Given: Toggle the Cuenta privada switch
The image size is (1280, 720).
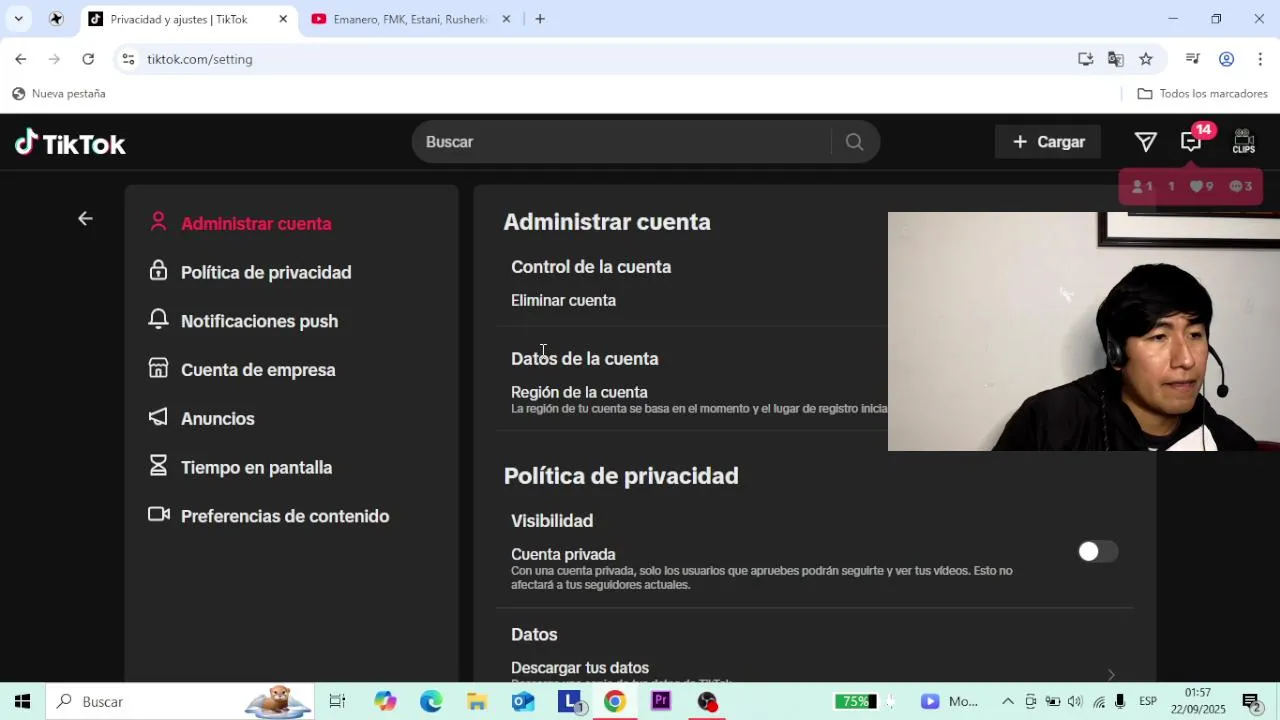Looking at the screenshot, I should 1098,552.
